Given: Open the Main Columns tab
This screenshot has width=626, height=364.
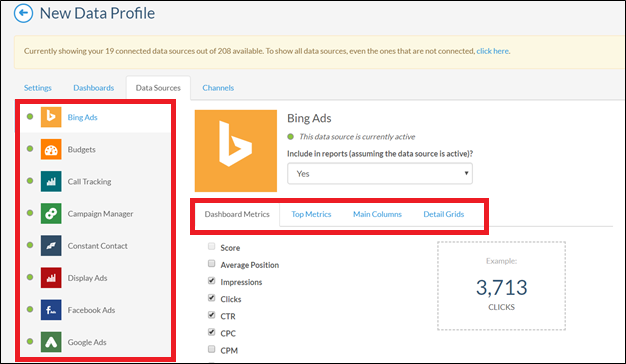Looking at the screenshot, I should coord(377,214).
